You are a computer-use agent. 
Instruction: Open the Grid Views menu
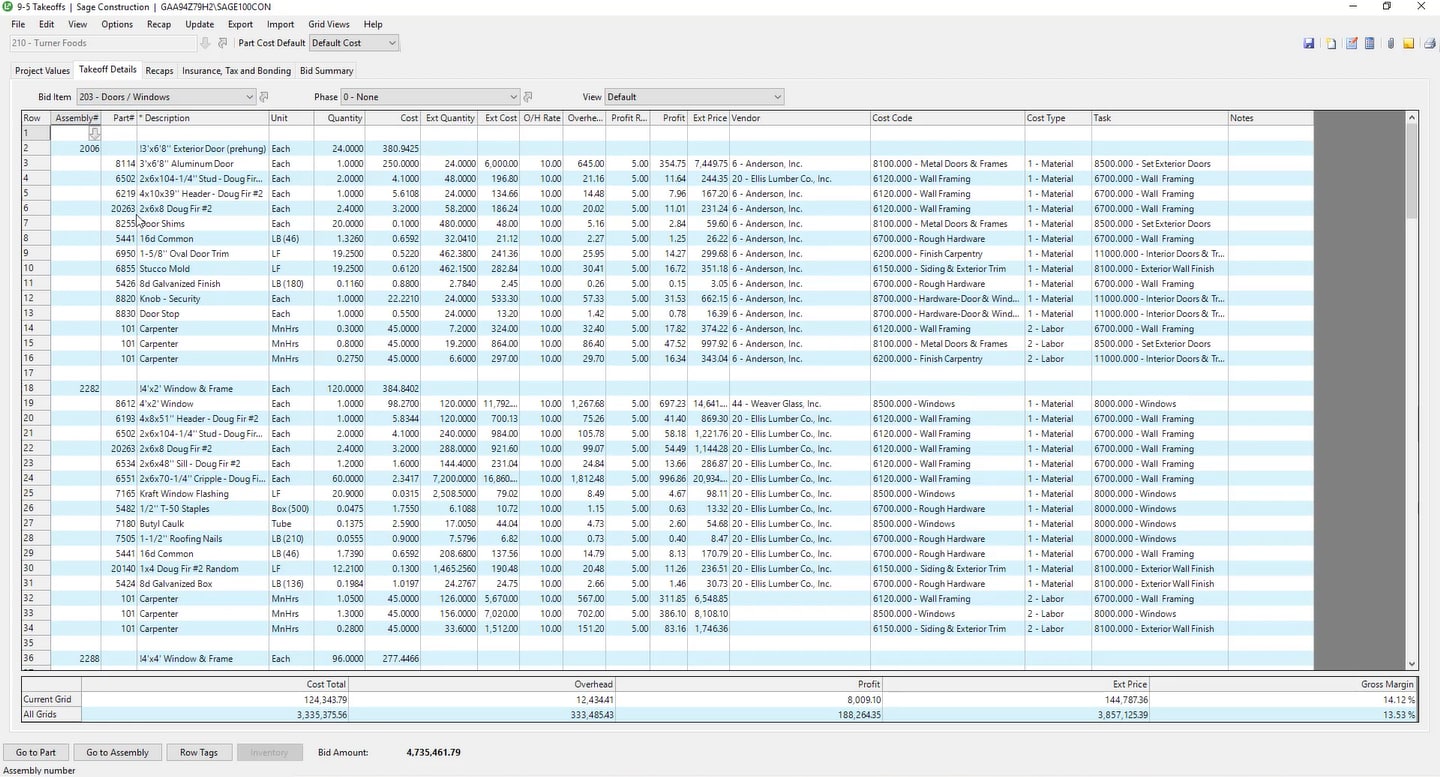point(329,24)
